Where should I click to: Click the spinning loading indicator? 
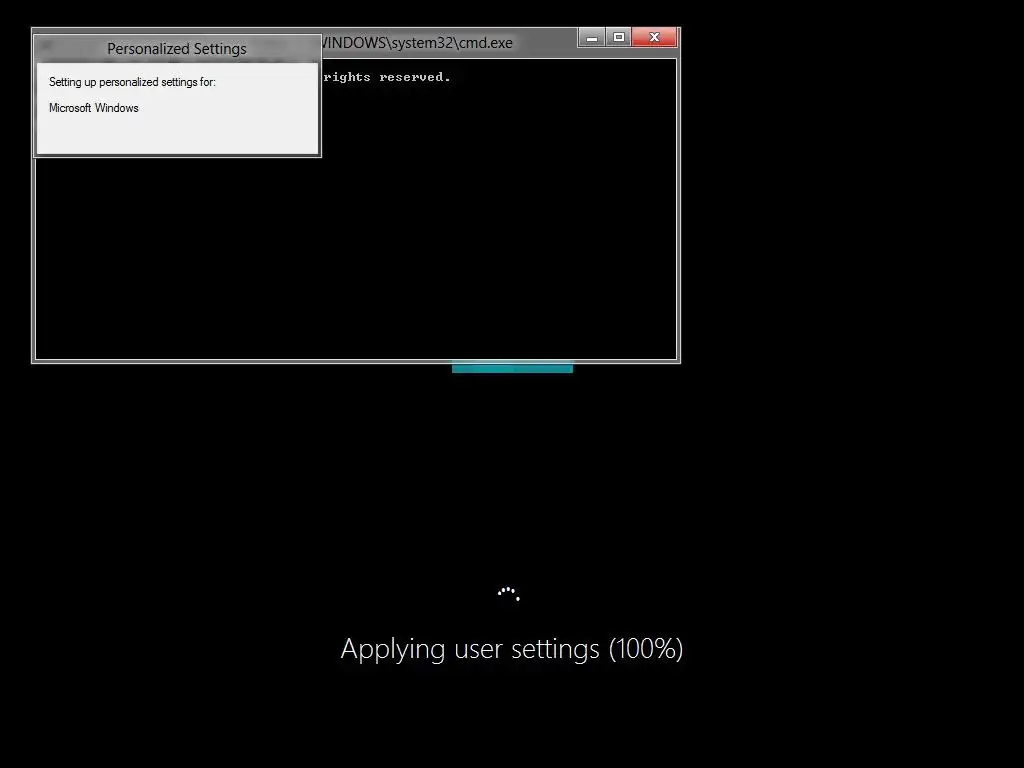pyautogui.click(x=509, y=594)
